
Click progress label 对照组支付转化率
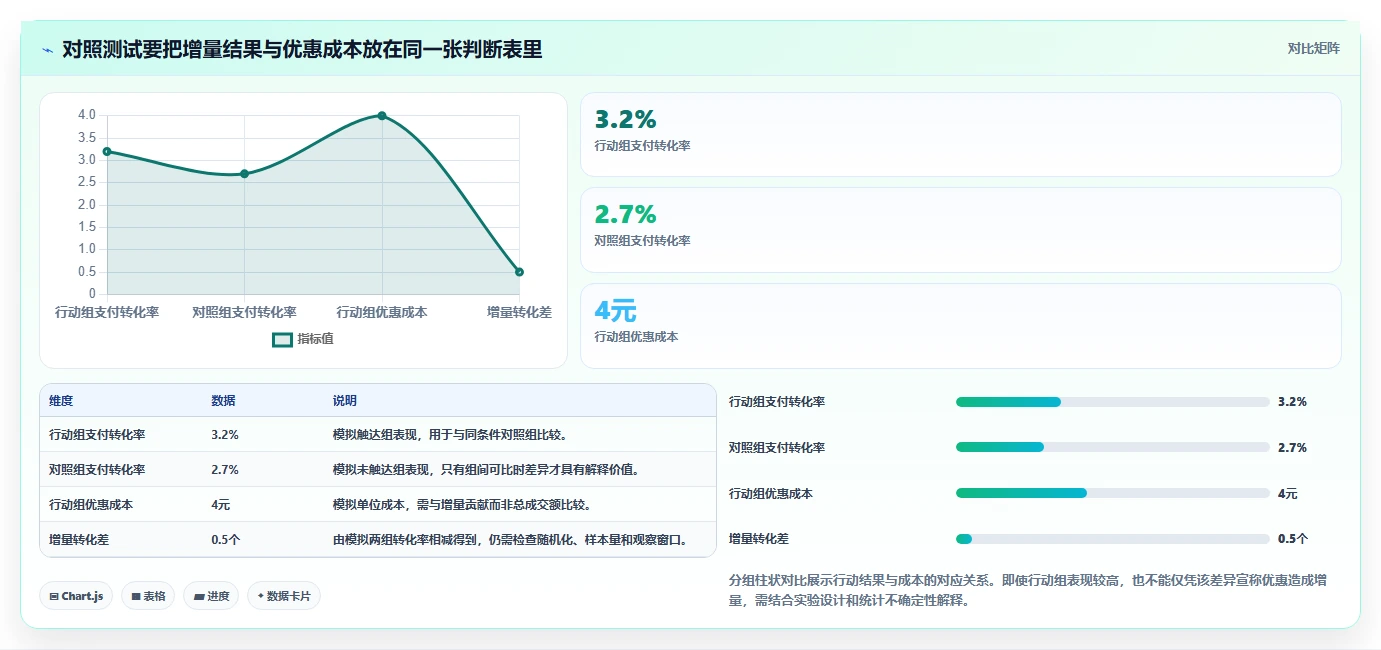tap(777, 448)
